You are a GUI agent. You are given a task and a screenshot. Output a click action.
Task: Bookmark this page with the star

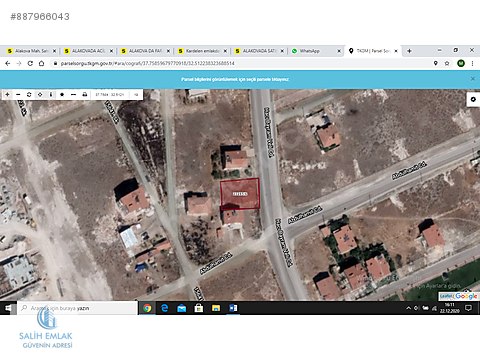pyautogui.click(x=447, y=63)
